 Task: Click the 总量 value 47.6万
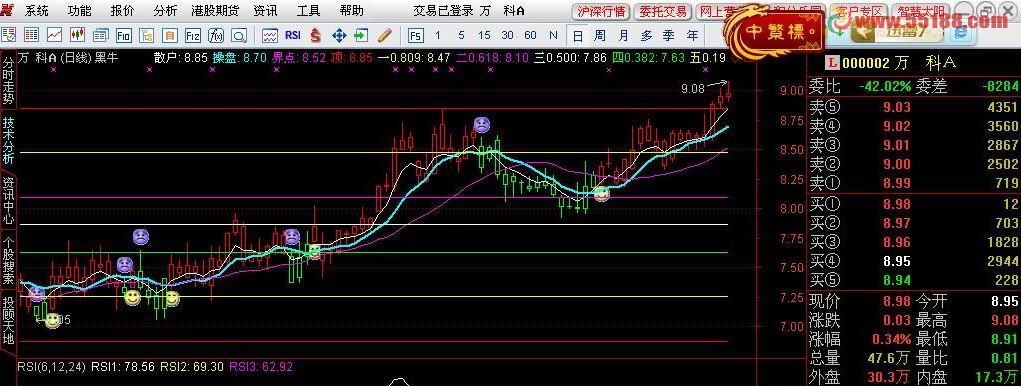tap(888, 358)
